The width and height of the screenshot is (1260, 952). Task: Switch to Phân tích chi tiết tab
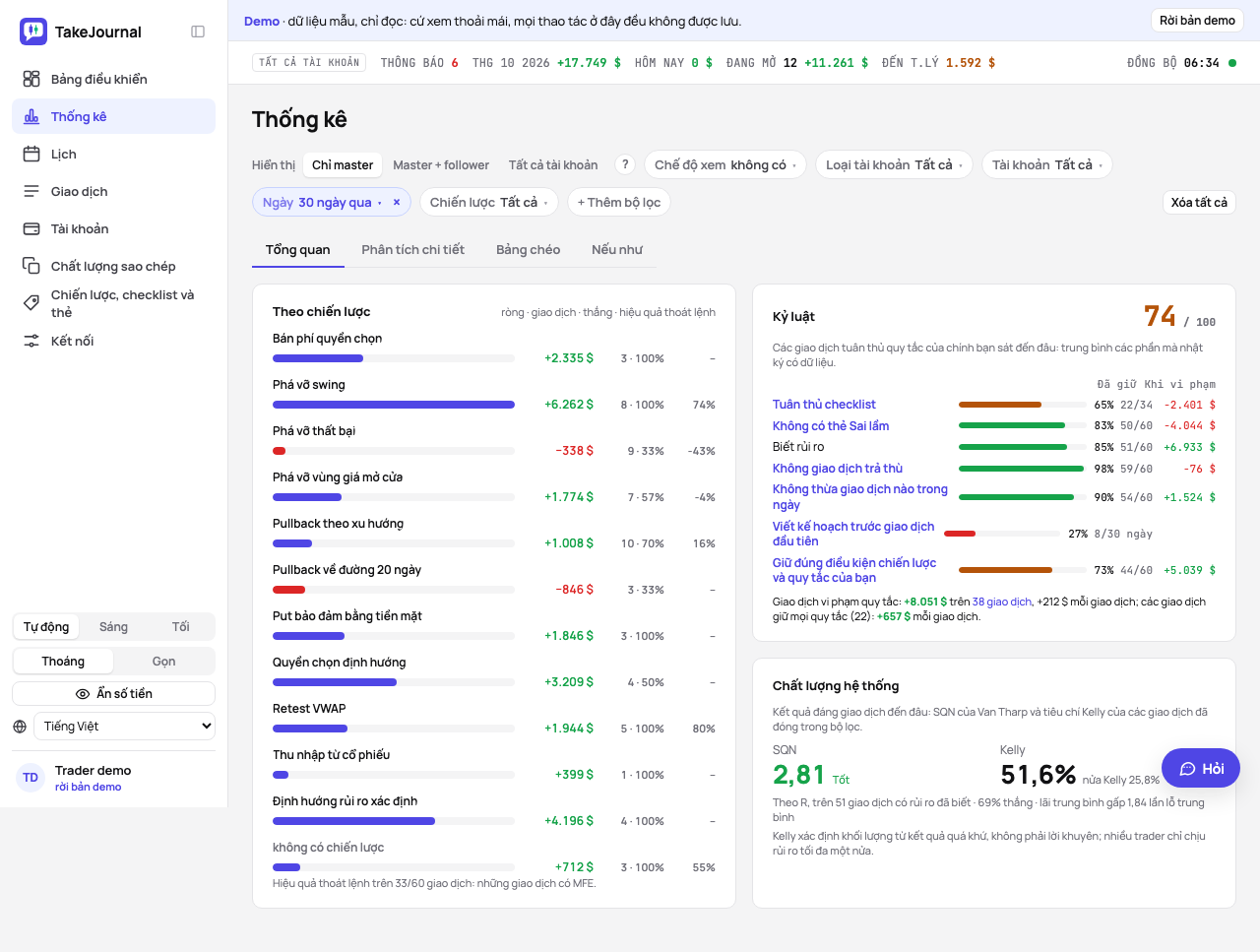(412, 250)
